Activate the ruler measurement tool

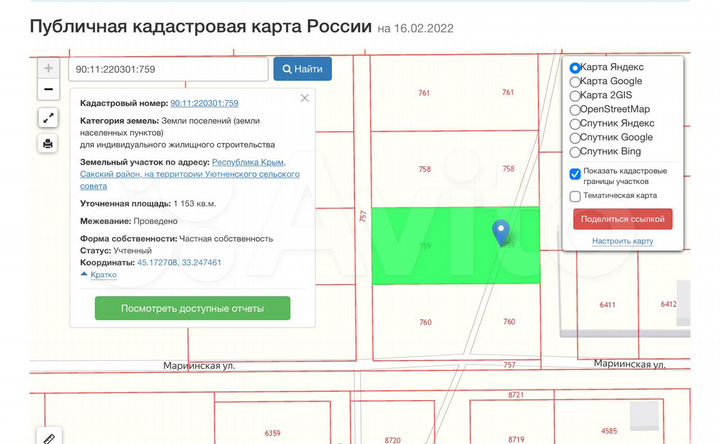49,438
